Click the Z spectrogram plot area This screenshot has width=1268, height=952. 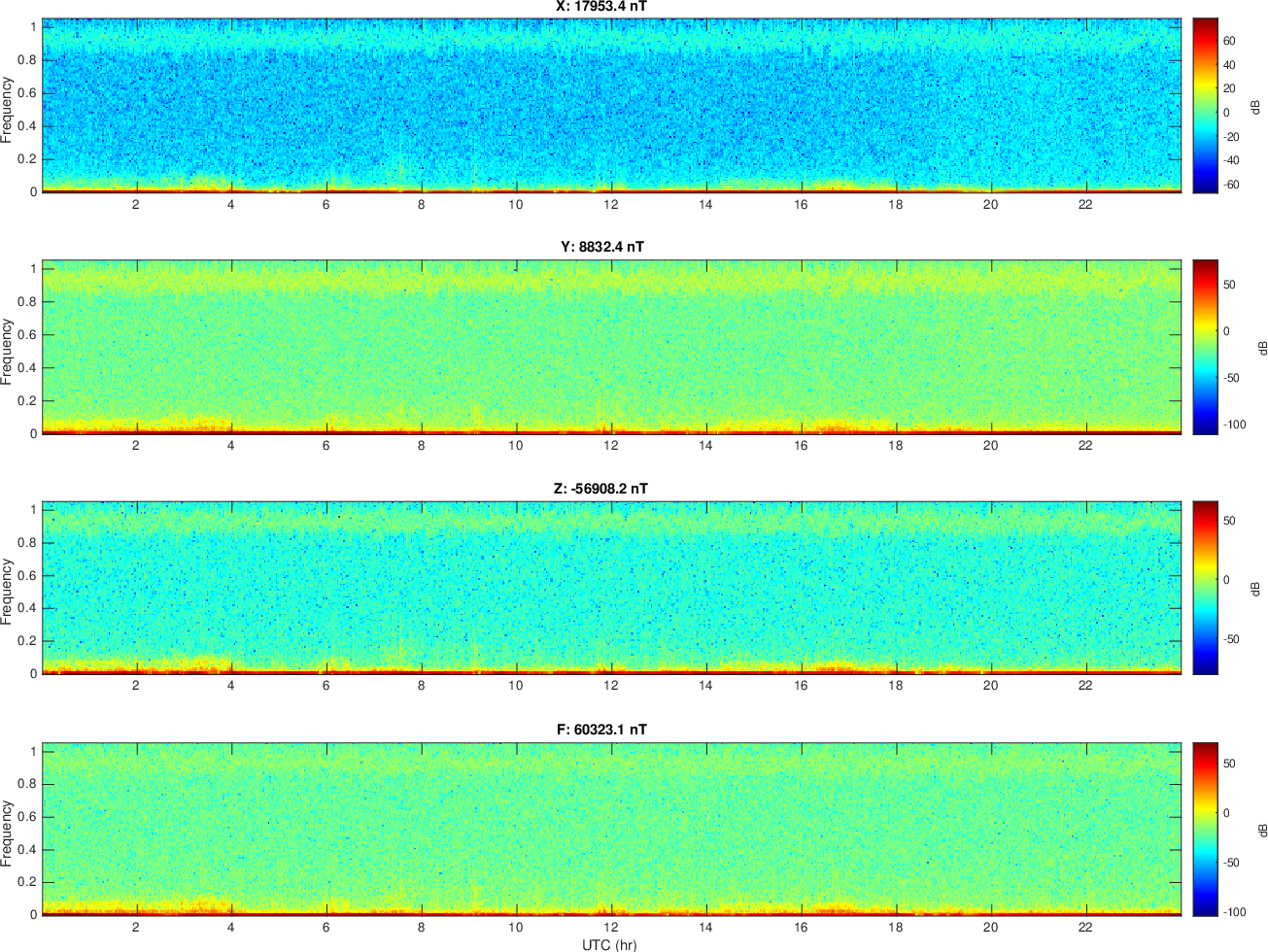click(612, 588)
